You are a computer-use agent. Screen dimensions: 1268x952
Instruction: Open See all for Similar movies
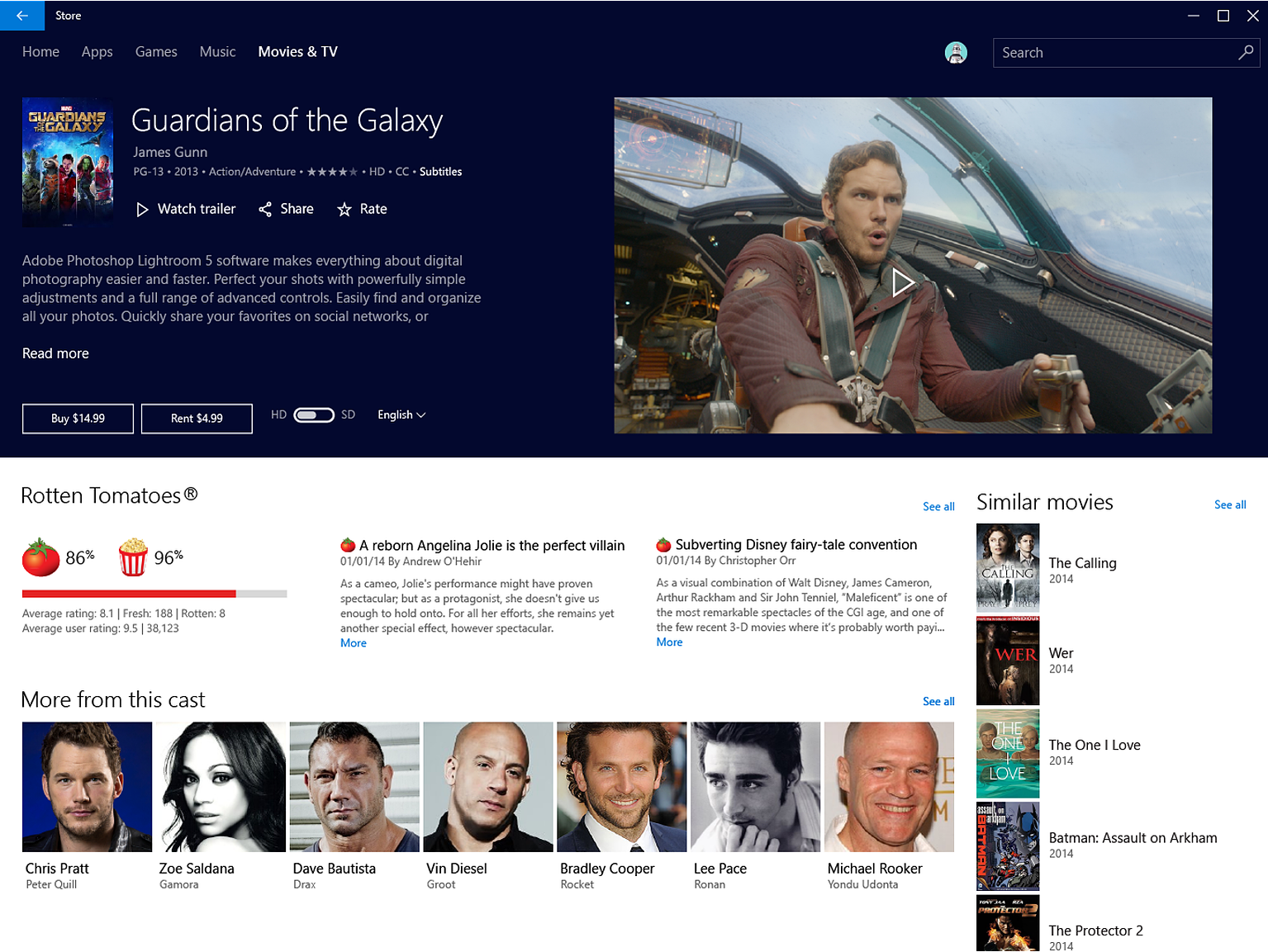pos(1230,504)
